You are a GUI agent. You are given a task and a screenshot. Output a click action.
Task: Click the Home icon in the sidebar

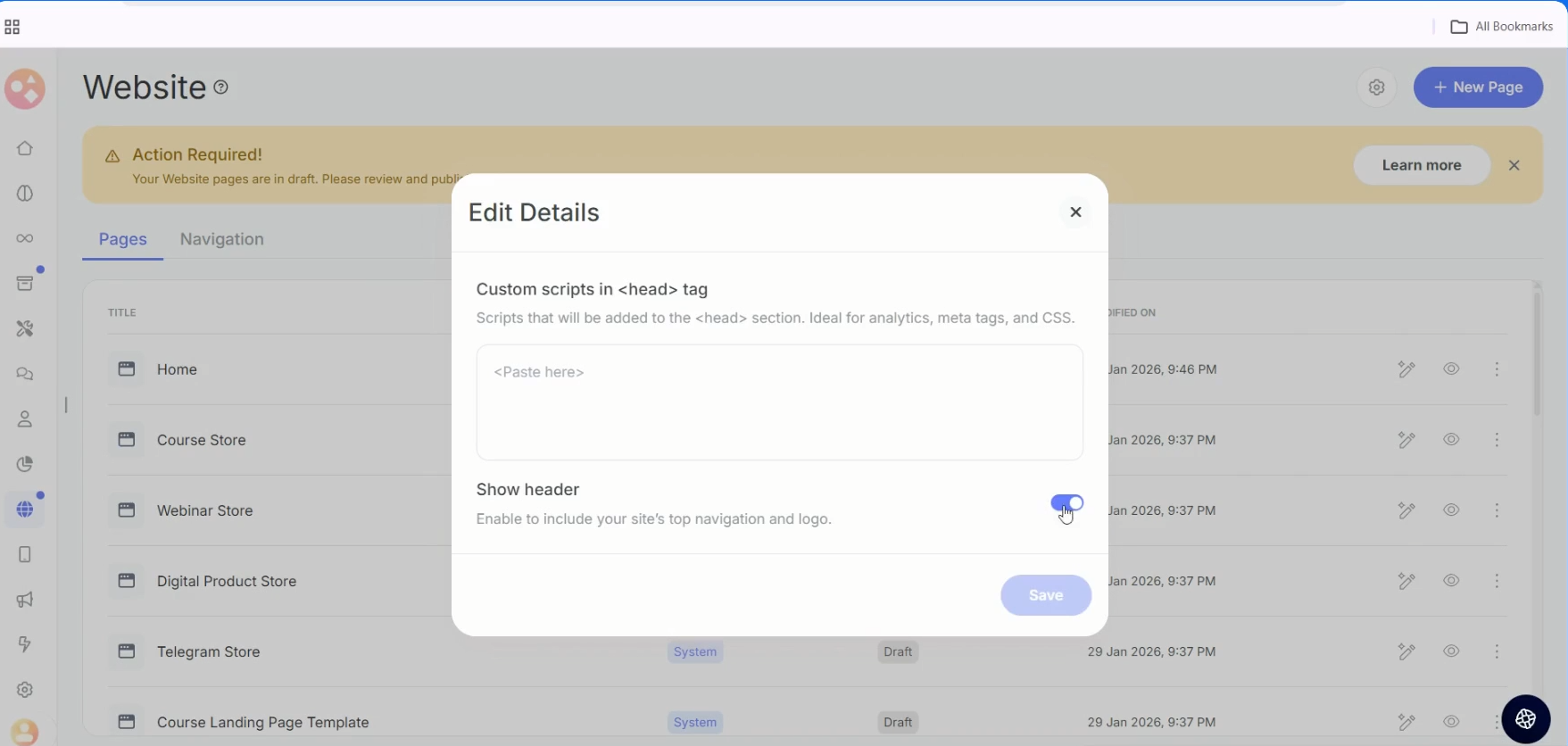(25, 148)
